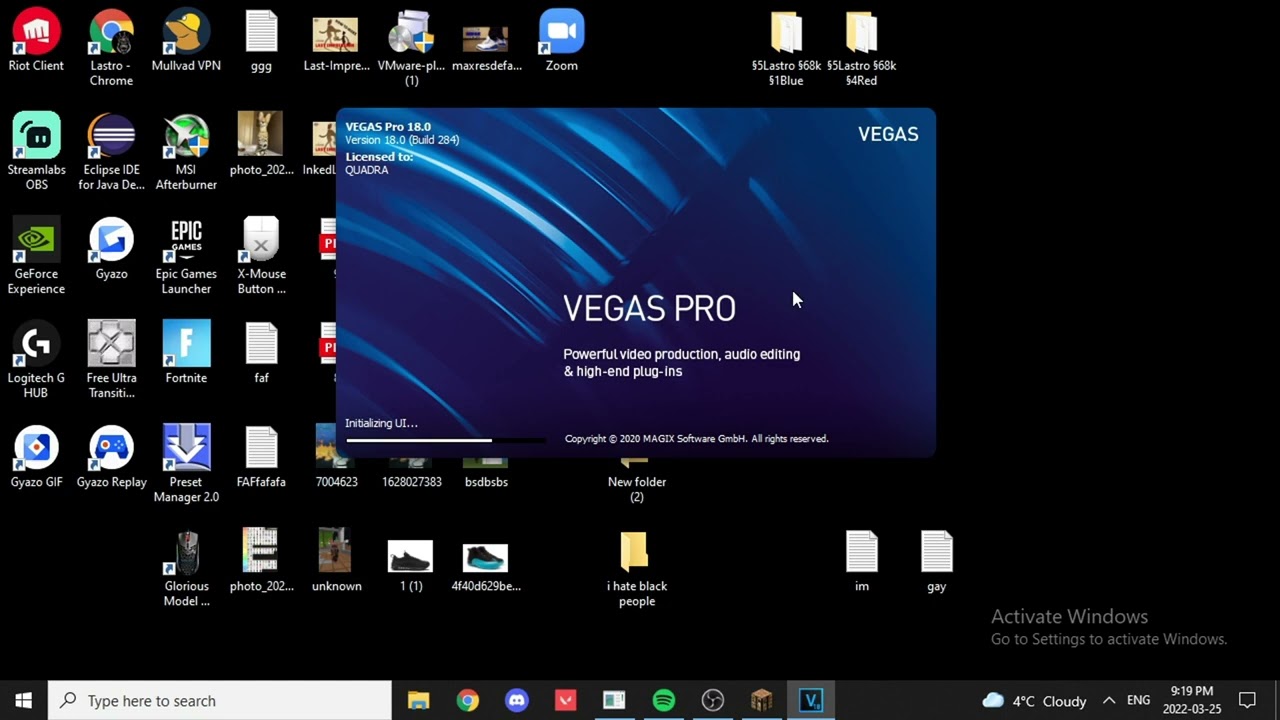This screenshot has height=720, width=1280.
Task: Launch the Streamlabs OBS shortcut
Action: [x=36, y=152]
